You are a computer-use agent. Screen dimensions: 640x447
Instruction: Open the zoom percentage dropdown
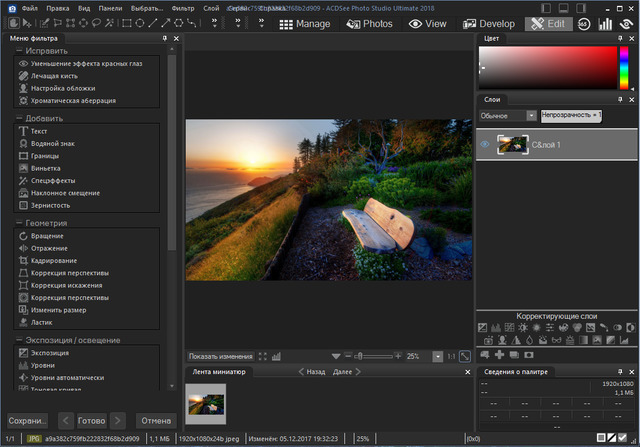tap(437, 356)
